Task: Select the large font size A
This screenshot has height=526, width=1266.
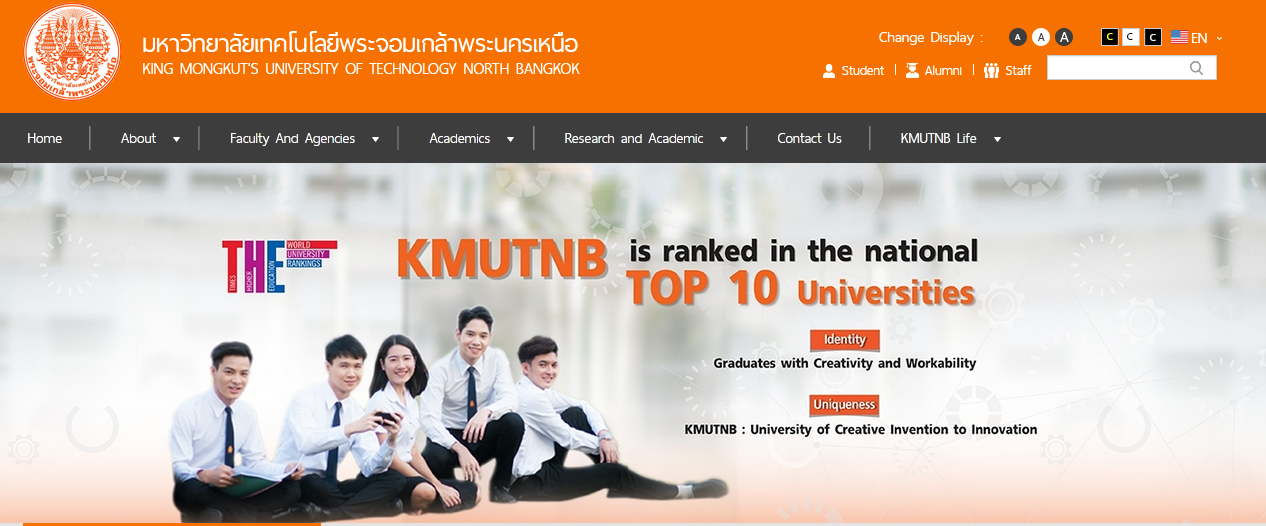Action: coord(1064,37)
